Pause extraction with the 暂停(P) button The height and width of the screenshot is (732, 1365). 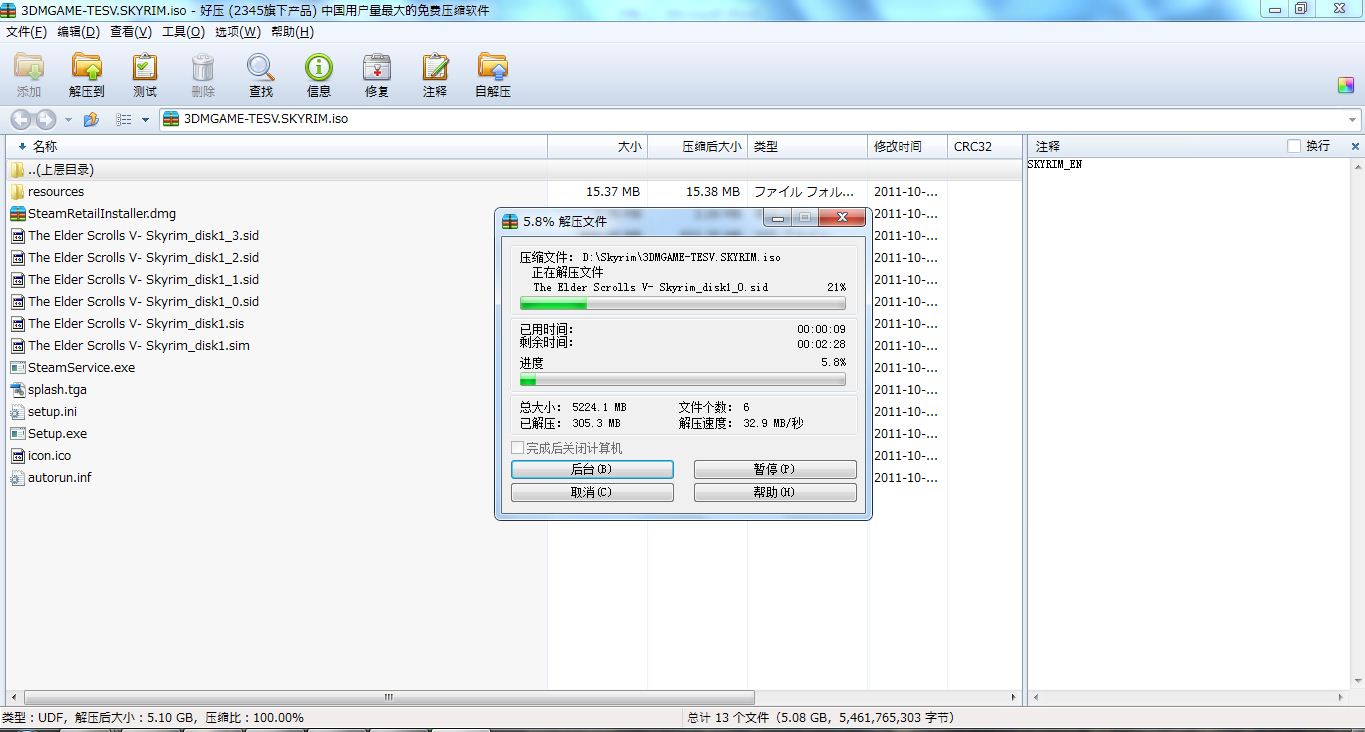point(775,469)
